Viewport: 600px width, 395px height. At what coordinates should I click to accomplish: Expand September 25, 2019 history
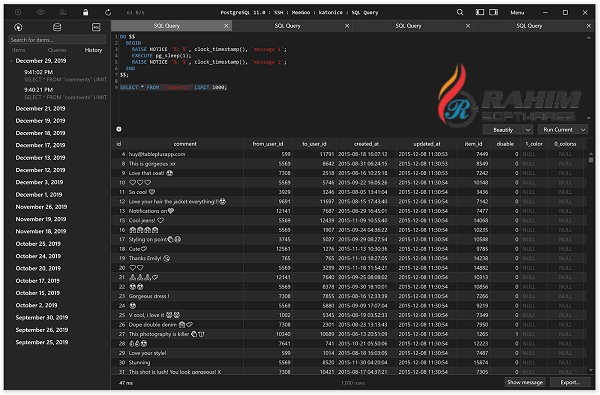coord(42,342)
